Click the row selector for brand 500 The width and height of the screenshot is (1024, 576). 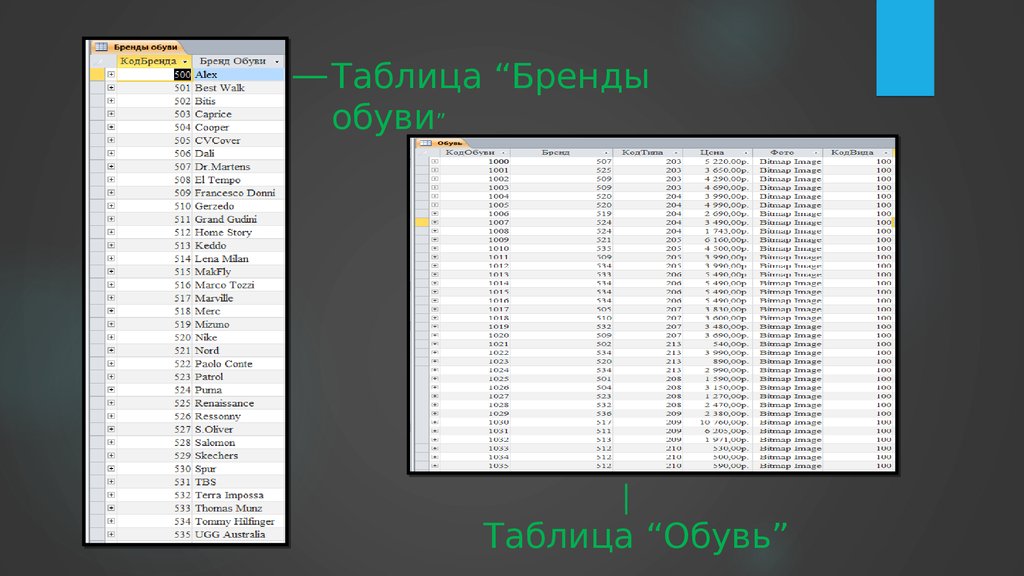[x=97, y=75]
